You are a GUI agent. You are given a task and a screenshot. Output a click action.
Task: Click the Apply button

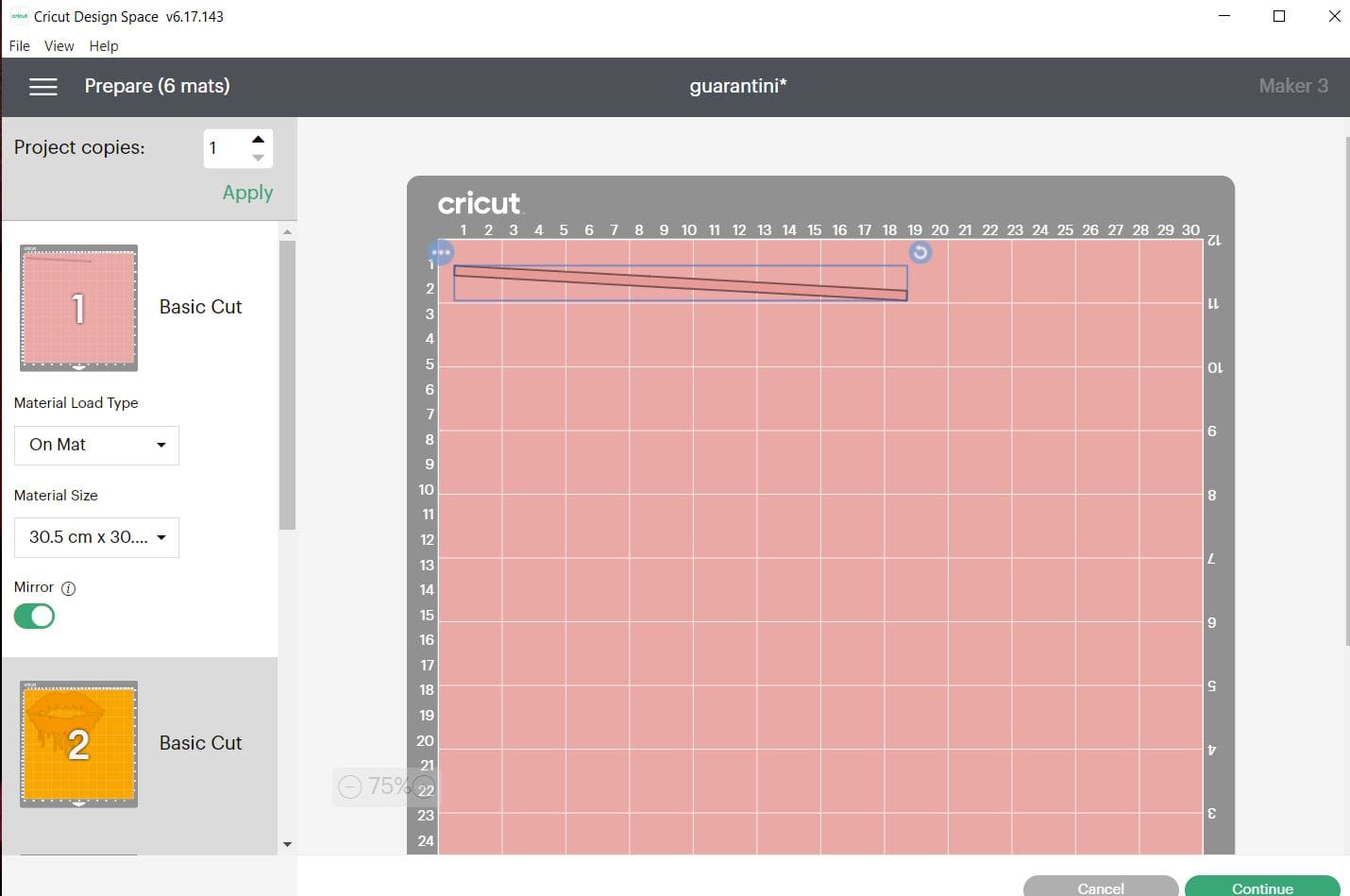247,193
